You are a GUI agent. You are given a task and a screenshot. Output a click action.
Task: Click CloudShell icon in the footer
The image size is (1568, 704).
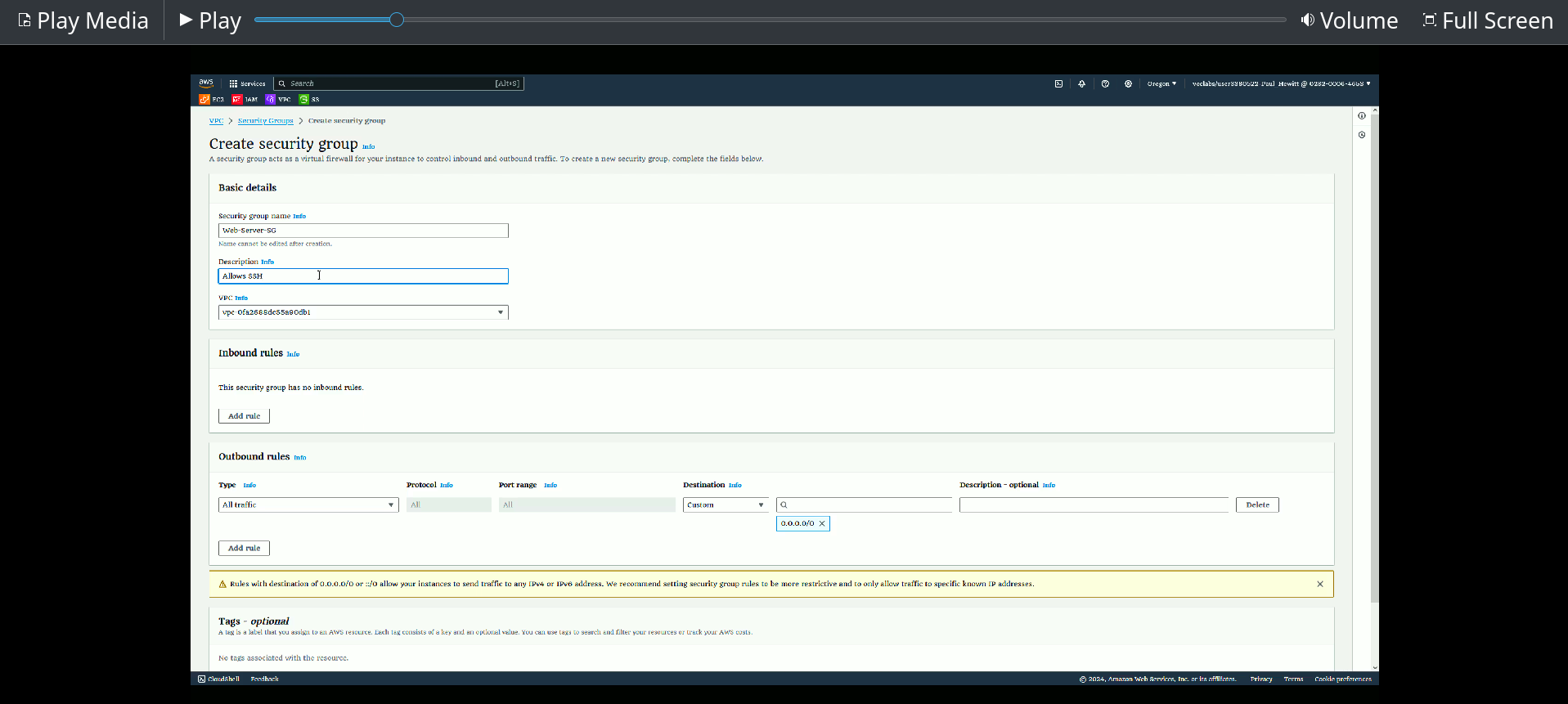[202, 679]
